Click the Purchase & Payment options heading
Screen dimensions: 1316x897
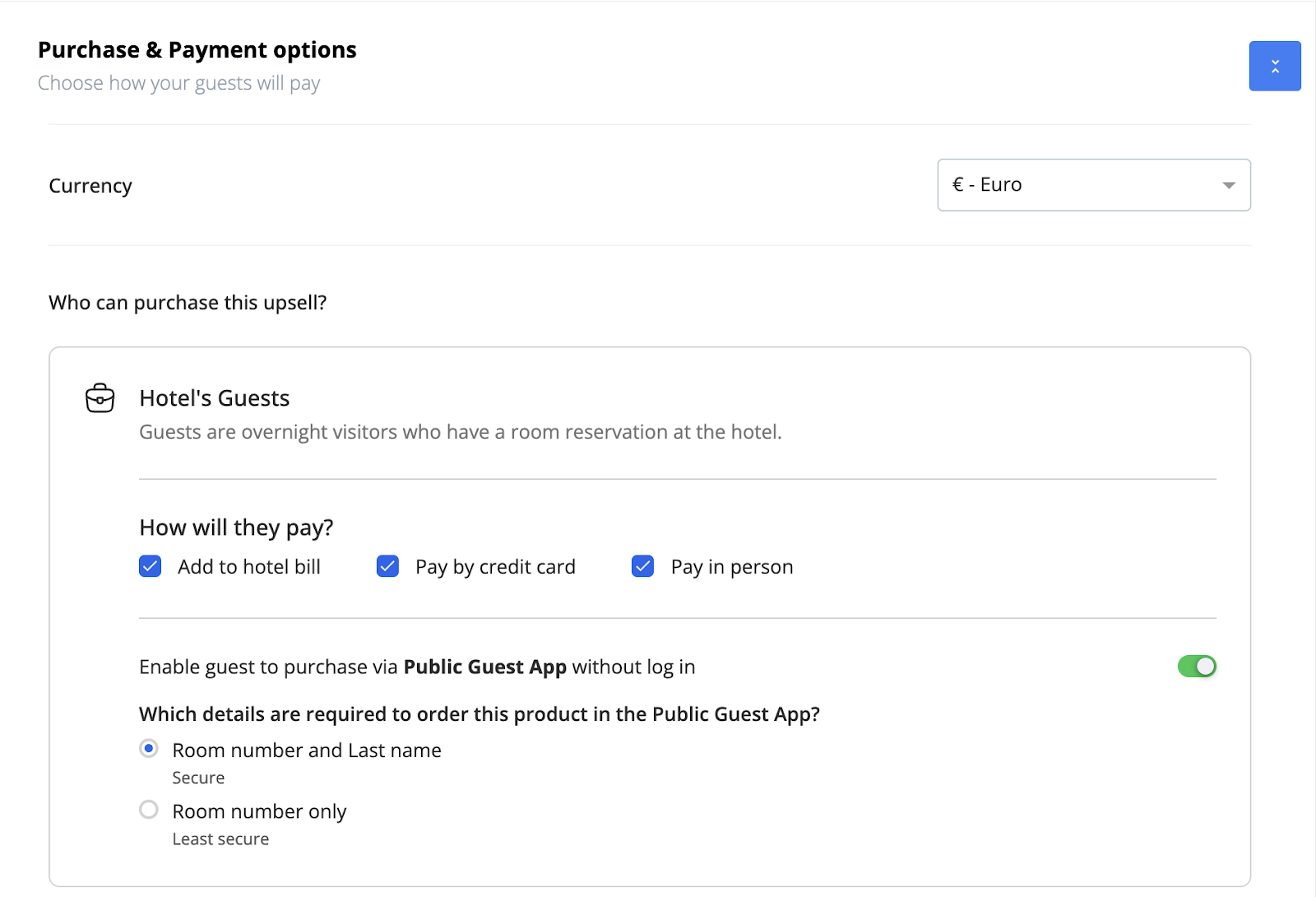point(197,50)
